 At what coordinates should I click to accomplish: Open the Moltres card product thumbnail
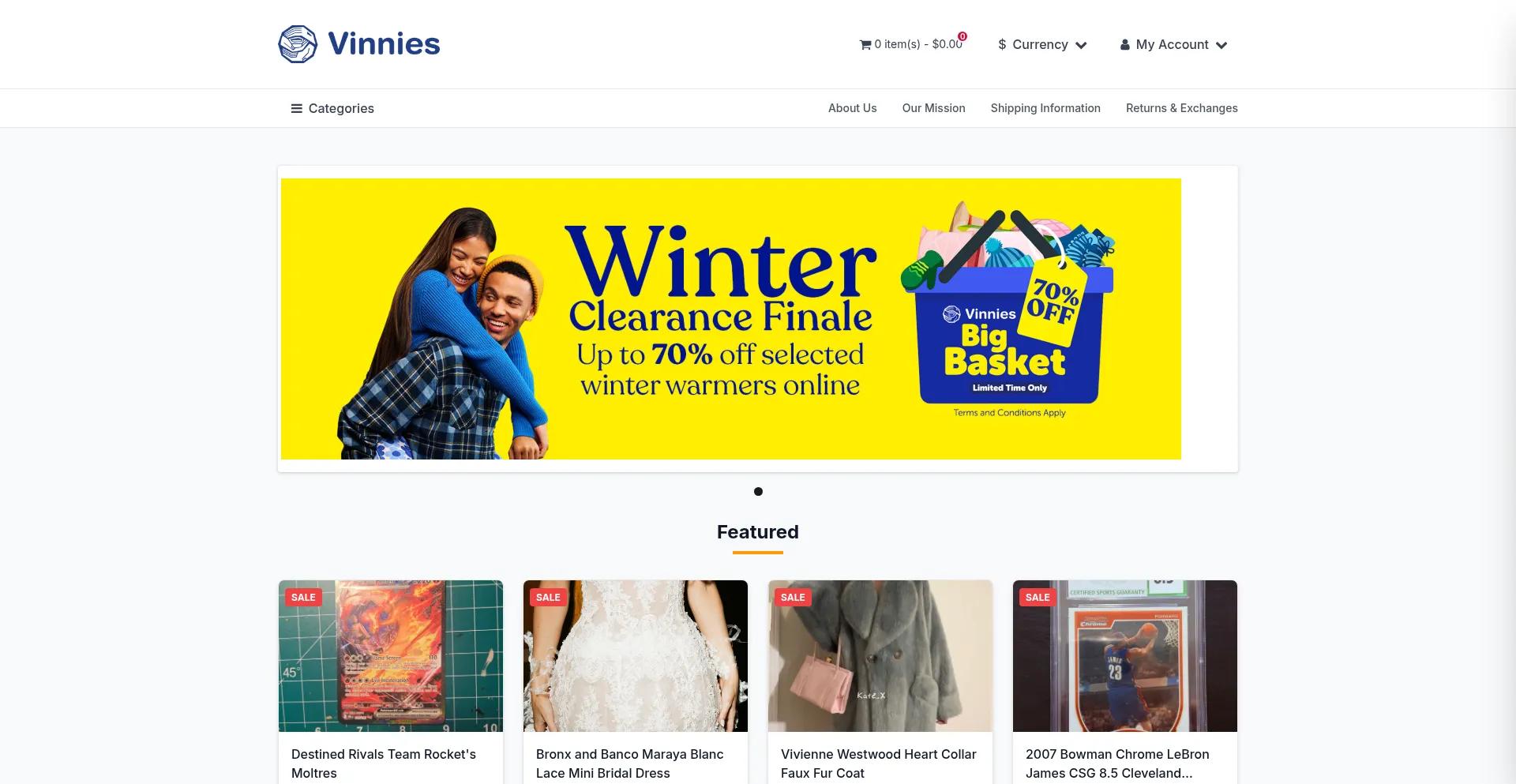pyautogui.click(x=391, y=656)
